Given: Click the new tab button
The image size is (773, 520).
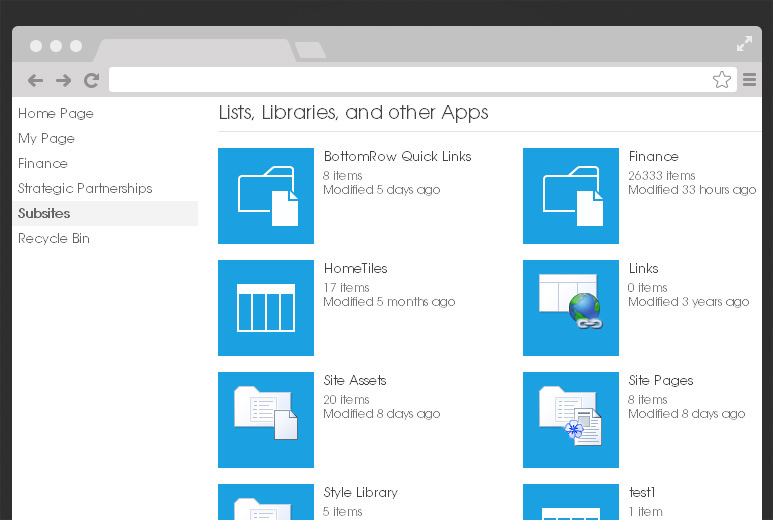Looking at the screenshot, I should (310, 50).
